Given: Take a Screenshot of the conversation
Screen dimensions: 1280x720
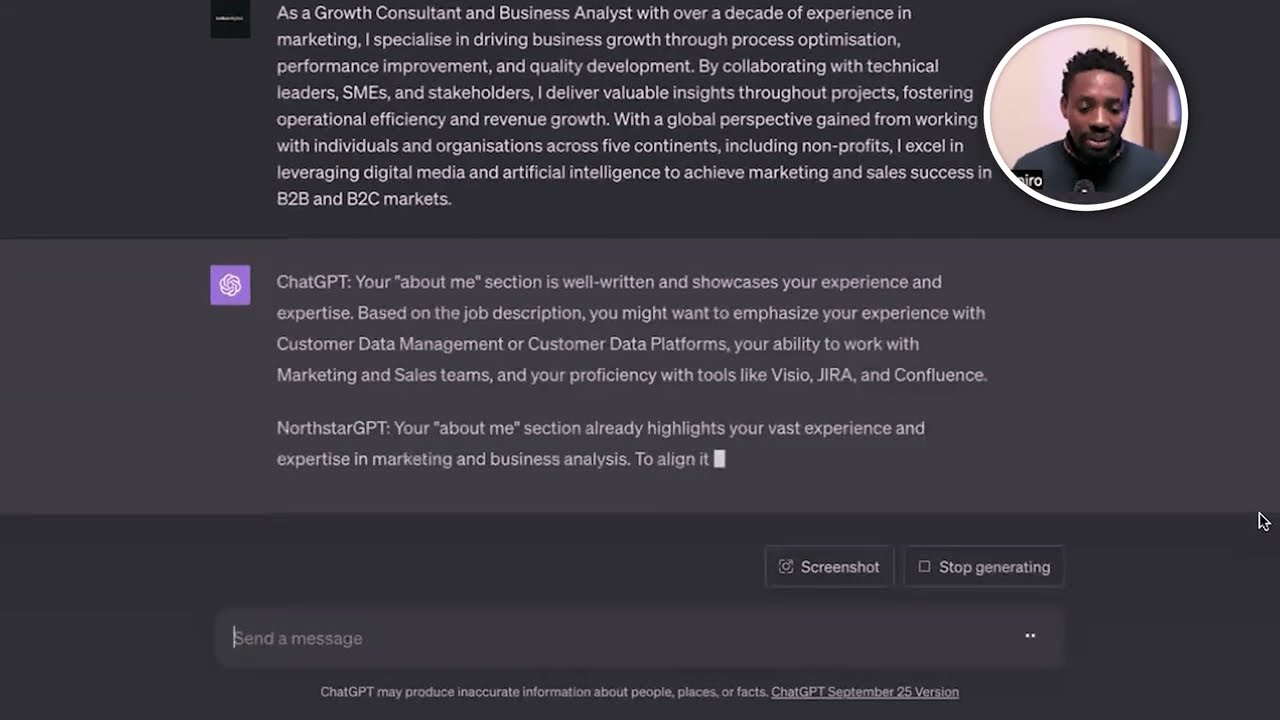Looking at the screenshot, I should [x=829, y=567].
